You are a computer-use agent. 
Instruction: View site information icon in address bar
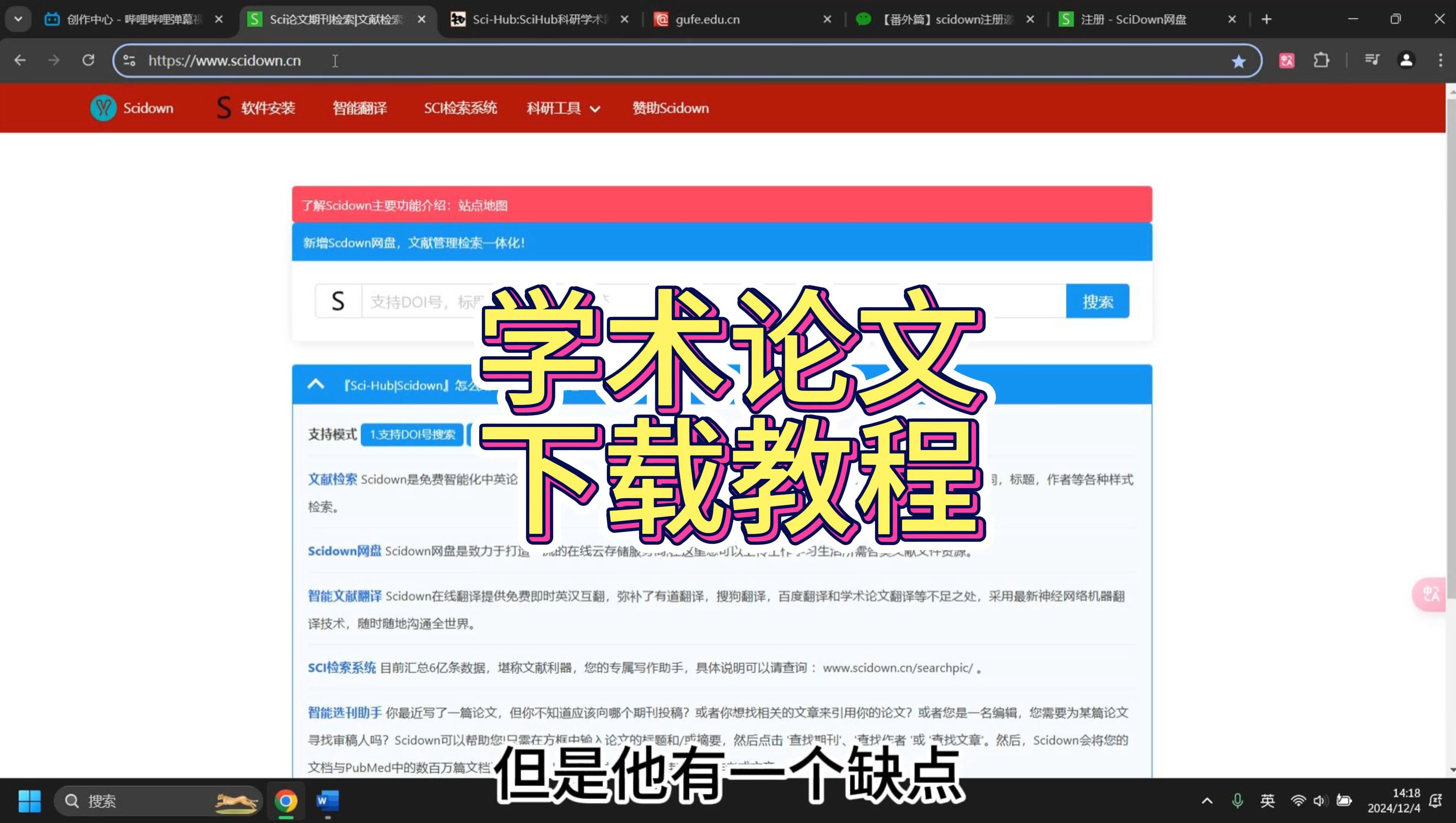point(130,60)
